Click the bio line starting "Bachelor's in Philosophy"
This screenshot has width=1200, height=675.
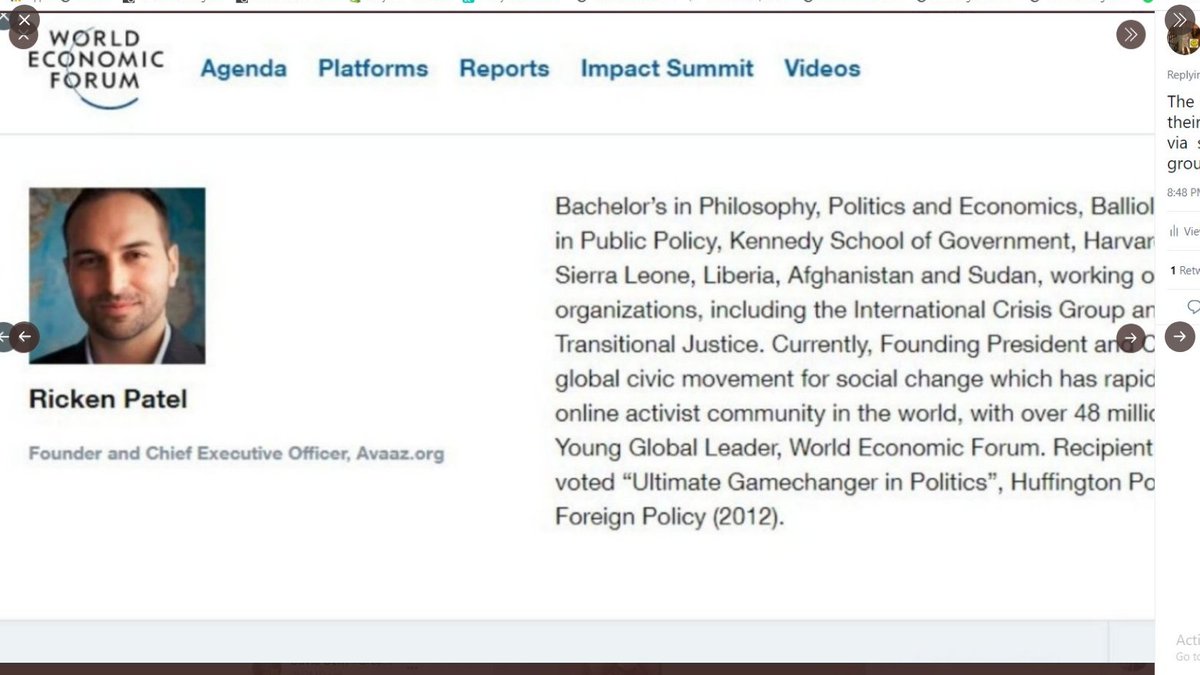[855, 207]
